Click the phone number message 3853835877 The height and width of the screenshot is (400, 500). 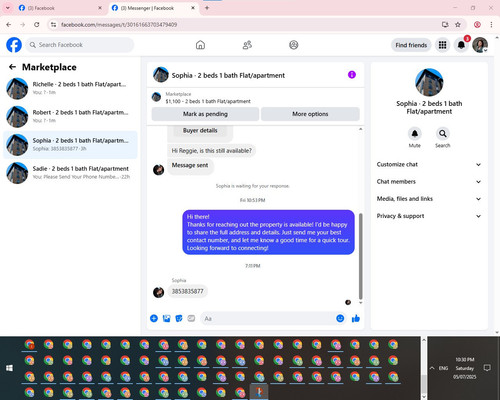click(187, 291)
